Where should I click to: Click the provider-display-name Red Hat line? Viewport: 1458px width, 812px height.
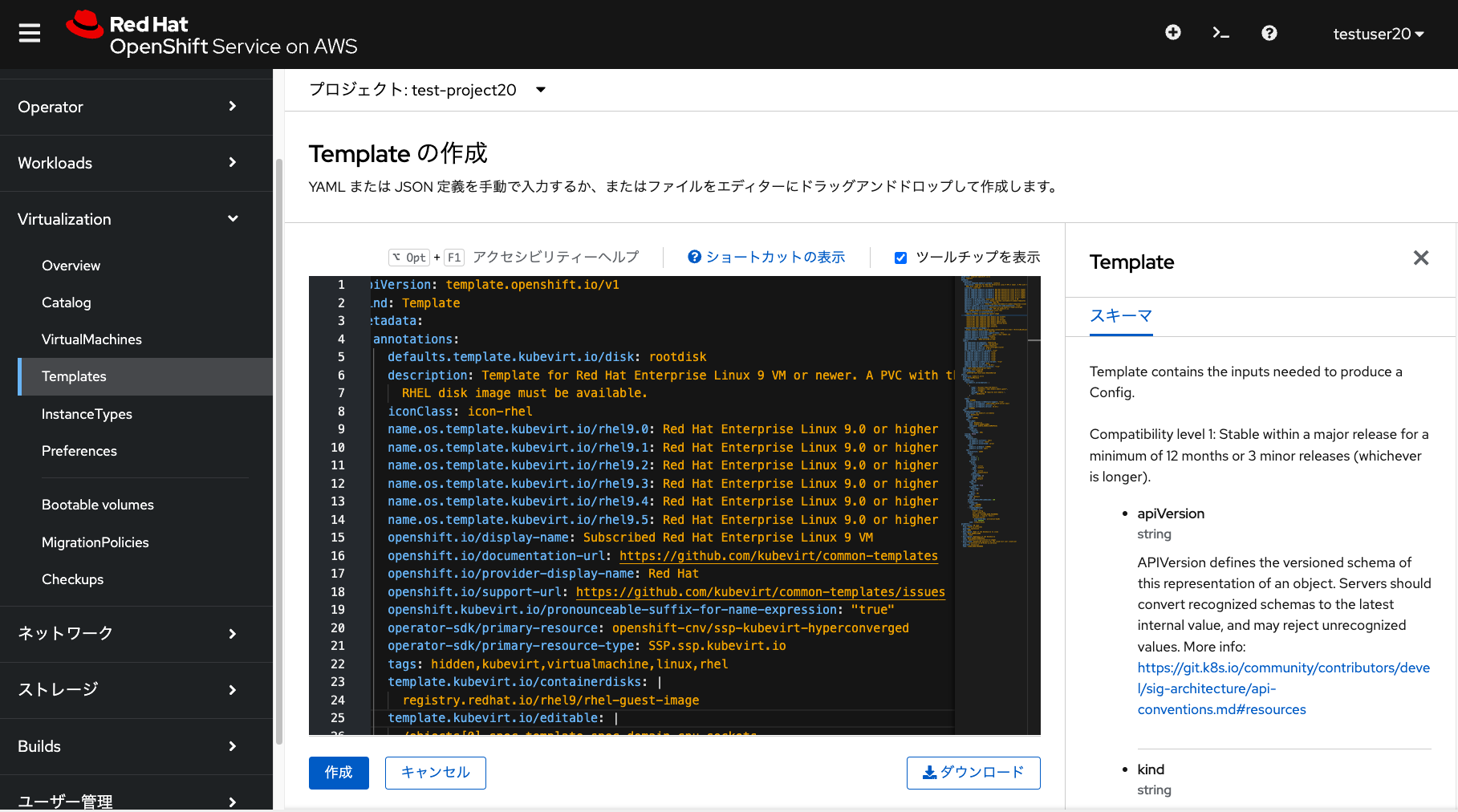[543, 574]
